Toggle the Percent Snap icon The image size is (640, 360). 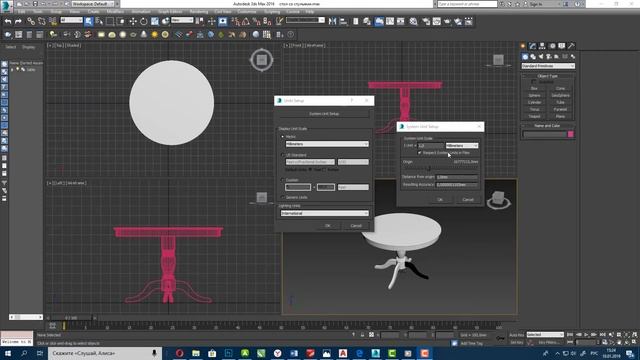(256, 21)
